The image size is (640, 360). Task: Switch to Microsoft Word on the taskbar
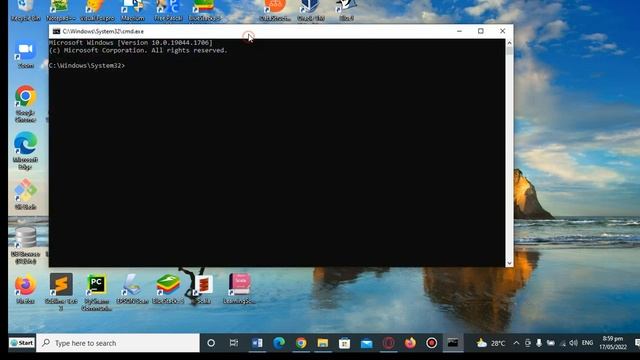click(x=257, y=343)
